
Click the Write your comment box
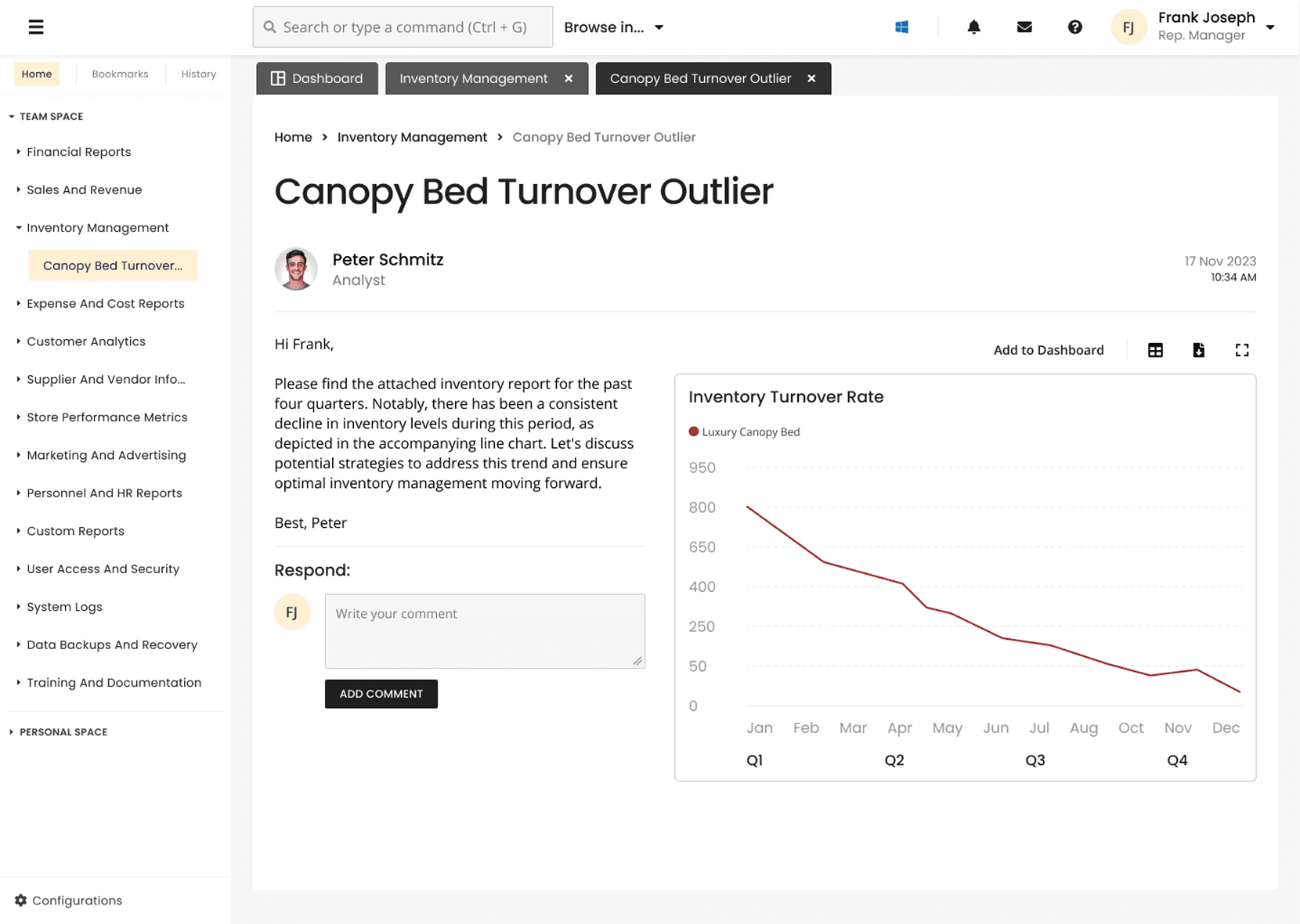tap(485, 631)
